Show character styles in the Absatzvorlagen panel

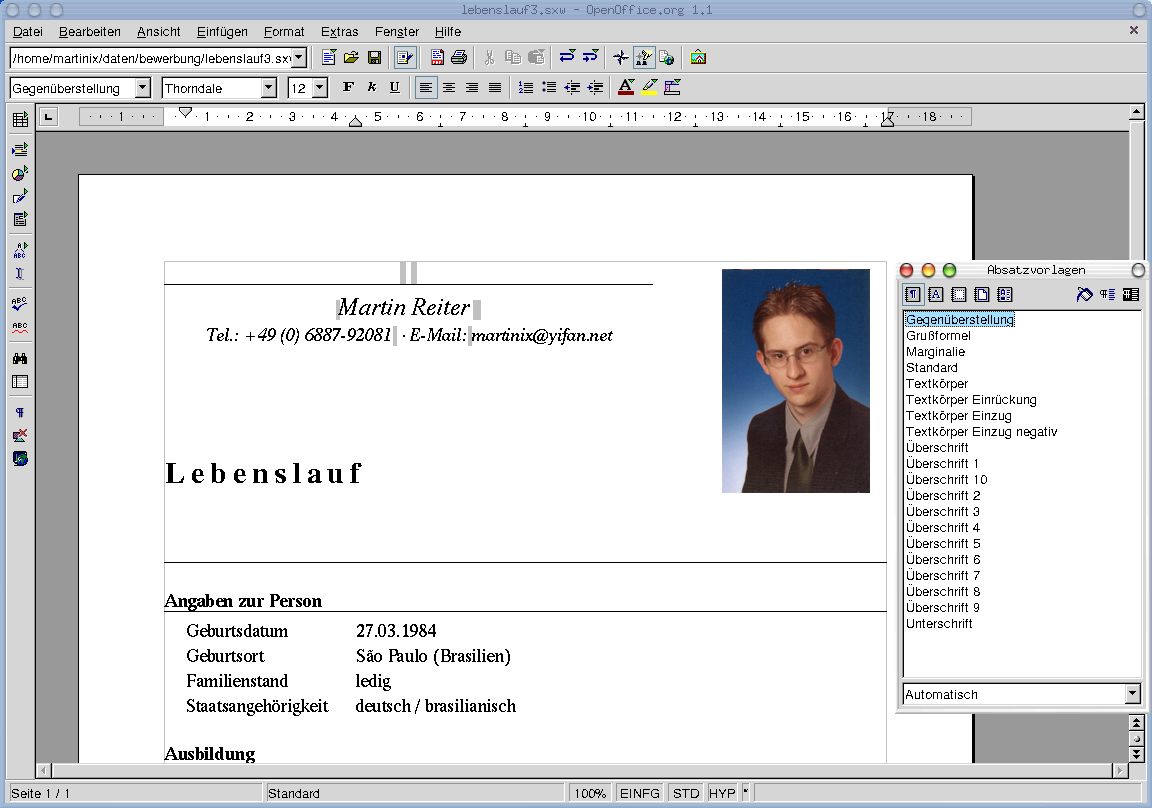(936, 295)
